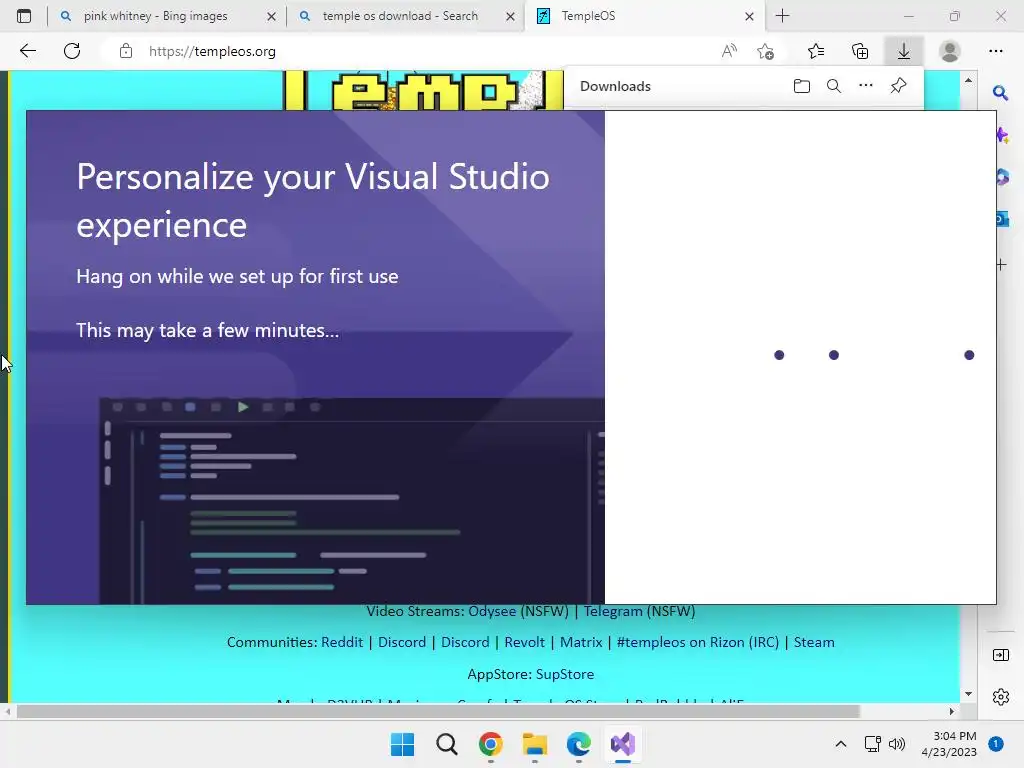The width and height of the screenshot is (1024, 768).
Task: Close the pink whitney tab
Action: [271, 16]
